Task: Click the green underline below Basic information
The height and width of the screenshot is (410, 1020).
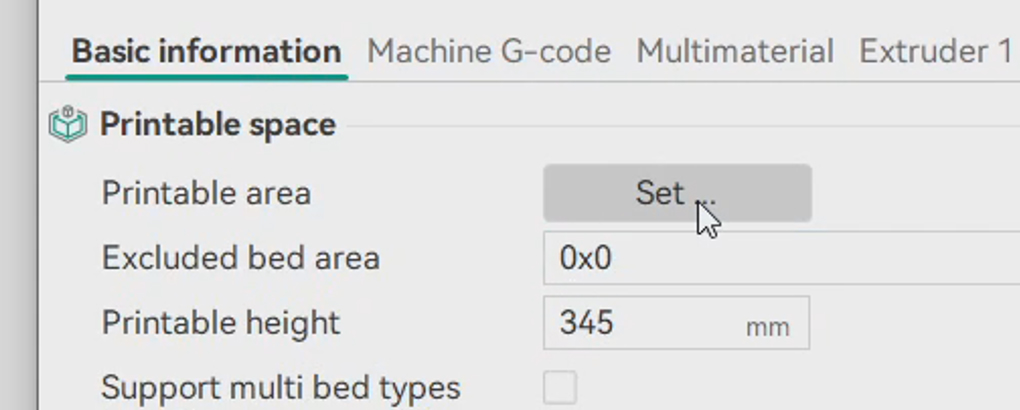Action: pyautogui.click(x=207, y=75)
